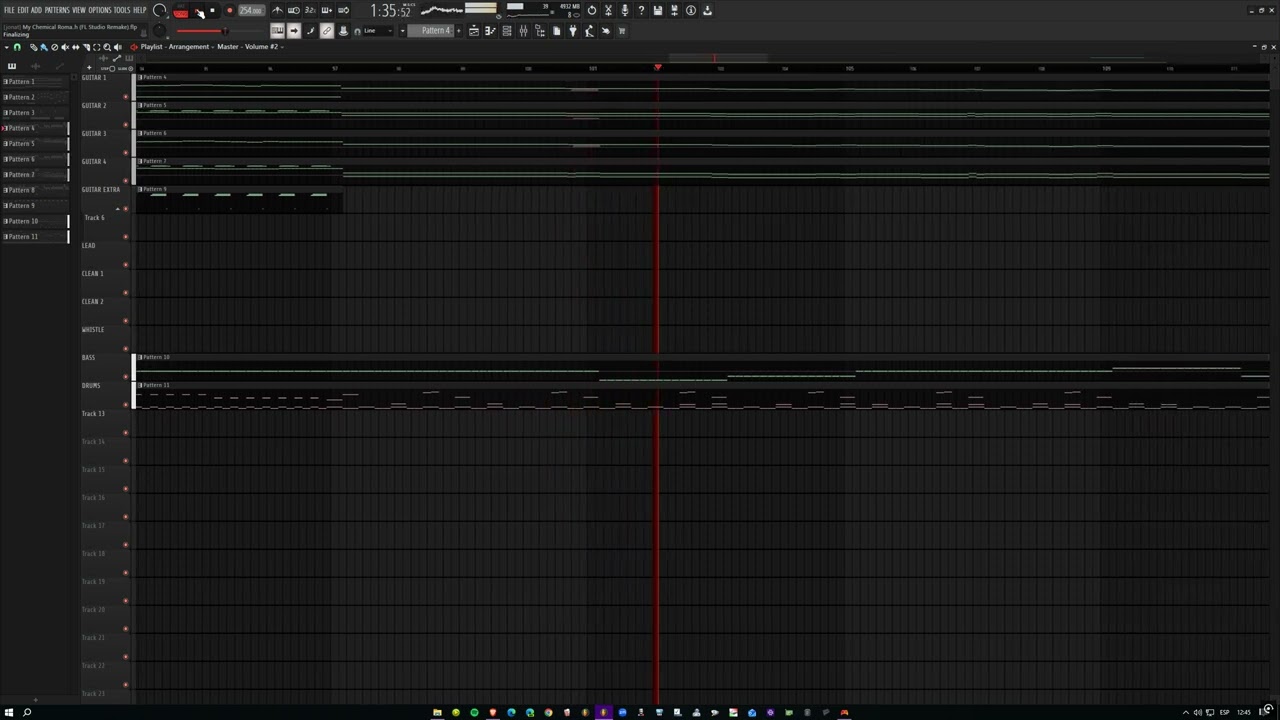Screen dimensions: 1280x720
Task: Open the project info icon
Action: point(690,11)
